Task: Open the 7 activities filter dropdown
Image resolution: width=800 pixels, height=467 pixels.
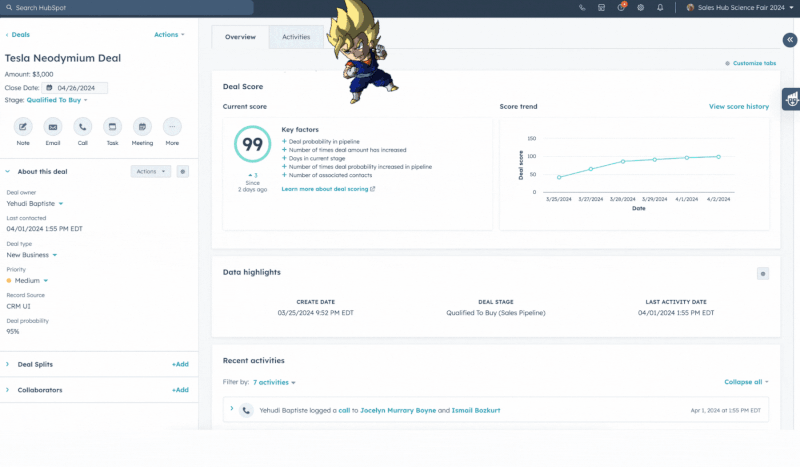Action: tap(274, 382)
